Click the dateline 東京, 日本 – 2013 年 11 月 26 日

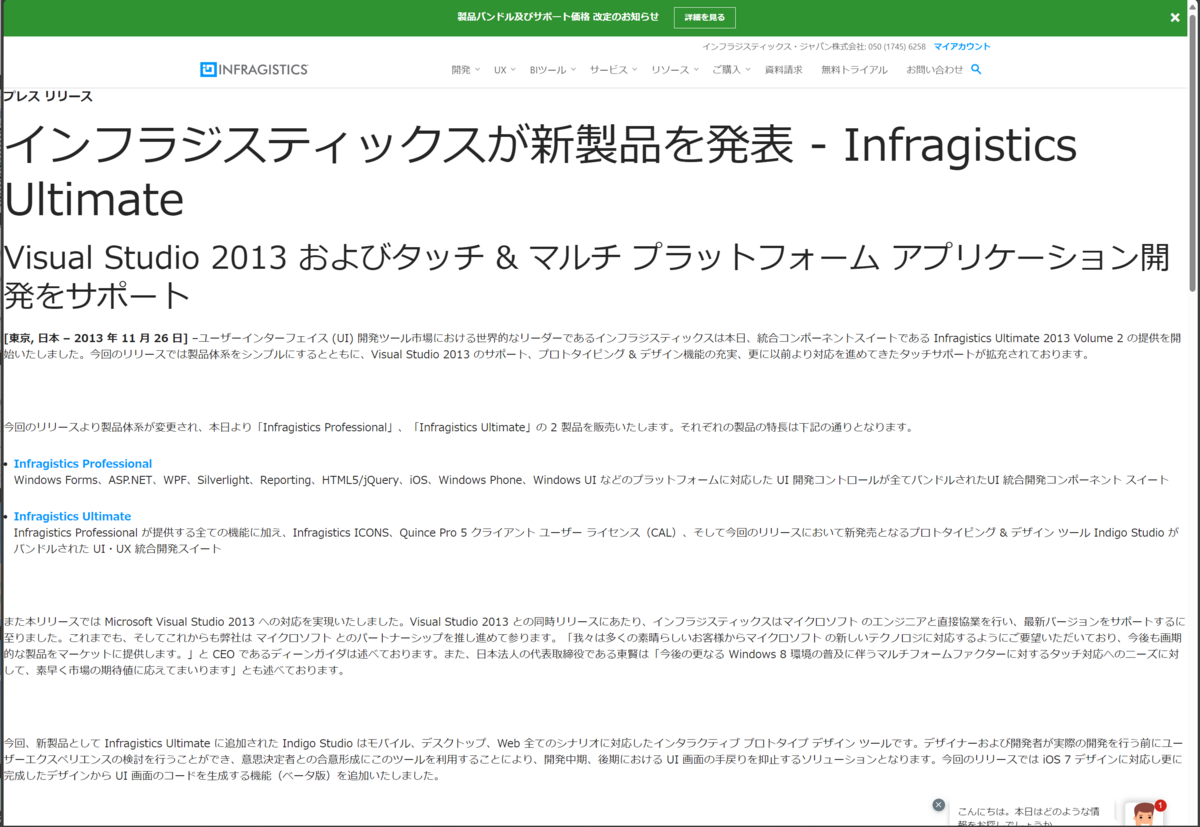[x=97, y=338]
